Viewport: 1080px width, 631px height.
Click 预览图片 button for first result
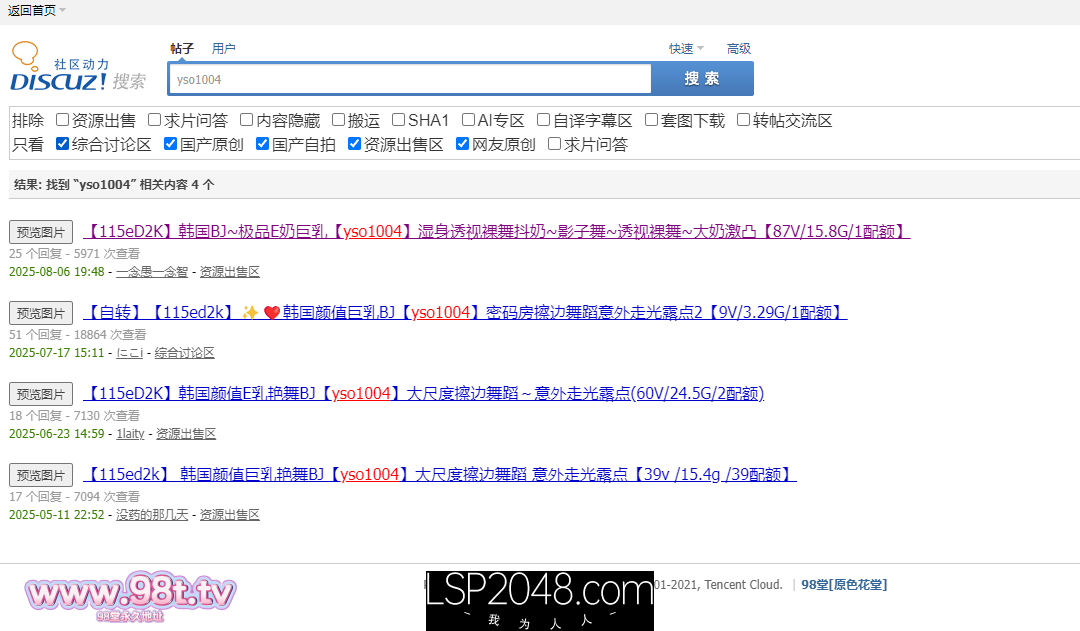(x=41, y=232)
